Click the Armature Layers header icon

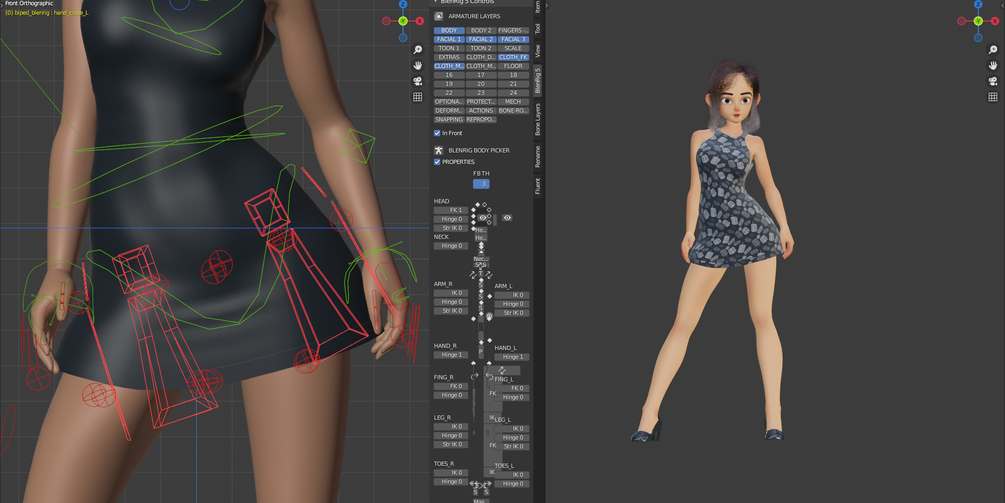(x=438, y=16)
